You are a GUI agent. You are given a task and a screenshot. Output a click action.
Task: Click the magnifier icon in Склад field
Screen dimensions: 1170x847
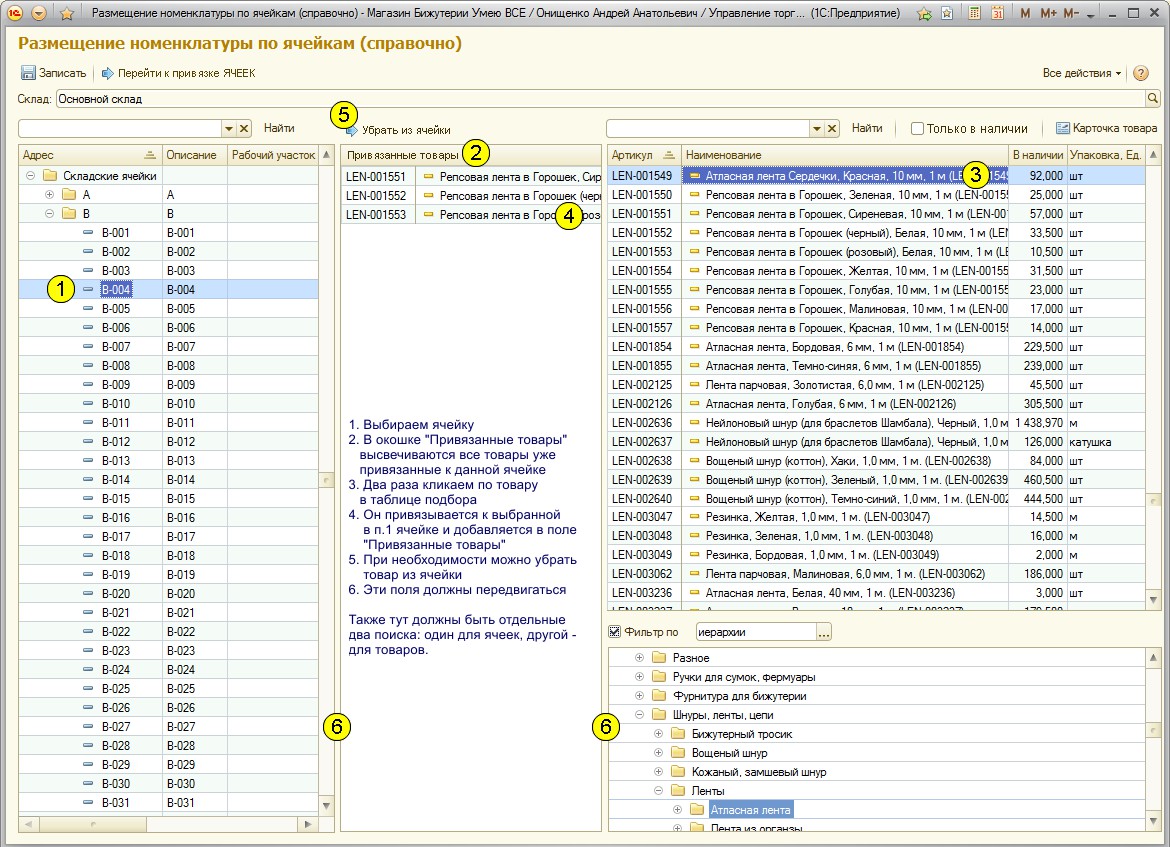[1152, 99]
